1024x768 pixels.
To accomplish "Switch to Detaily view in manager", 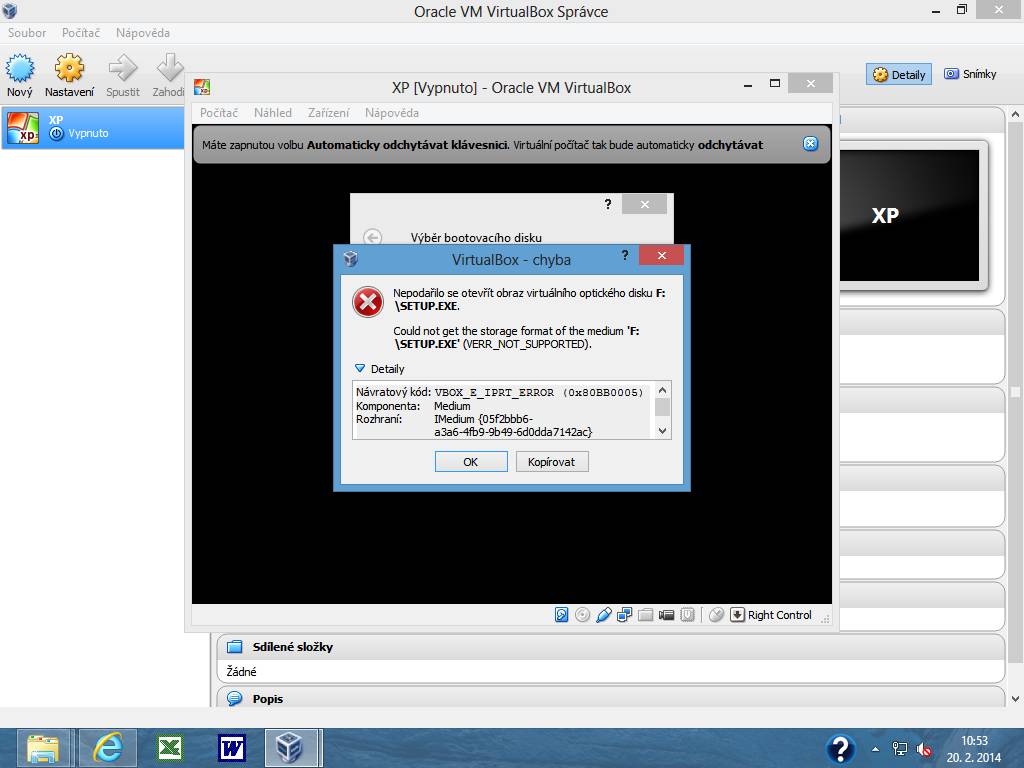I will tap(899, 74).
